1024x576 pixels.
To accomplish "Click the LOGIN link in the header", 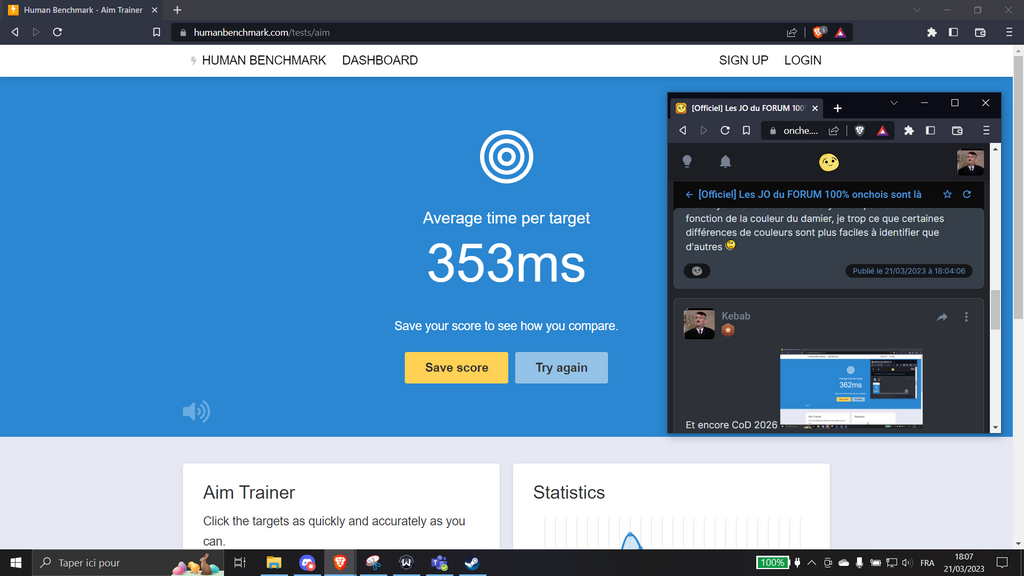I will pos(802,60).
